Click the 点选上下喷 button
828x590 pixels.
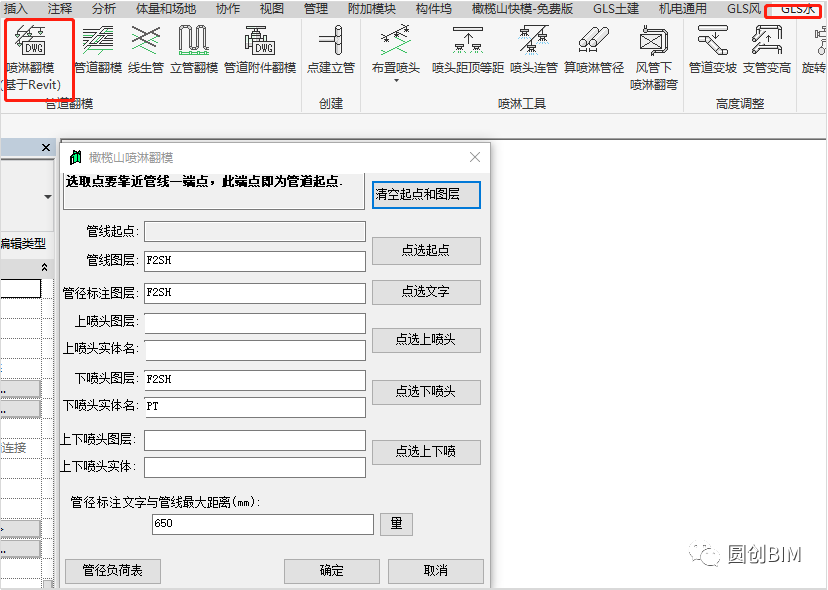pos(426,452)
